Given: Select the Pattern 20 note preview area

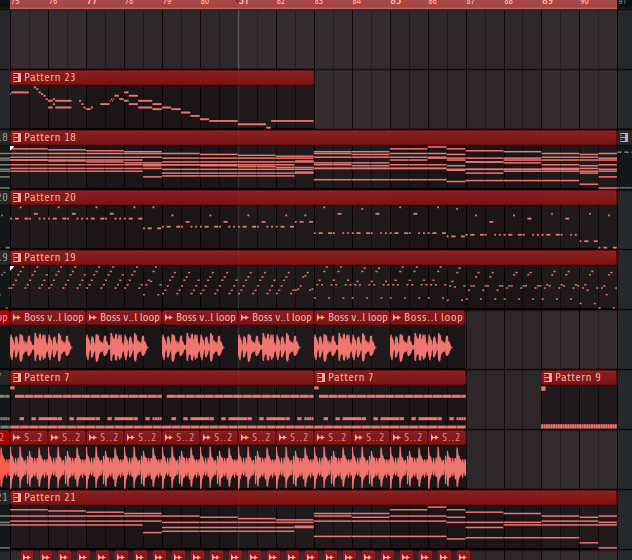Looking at the screenshot, I should pos(314,227).
